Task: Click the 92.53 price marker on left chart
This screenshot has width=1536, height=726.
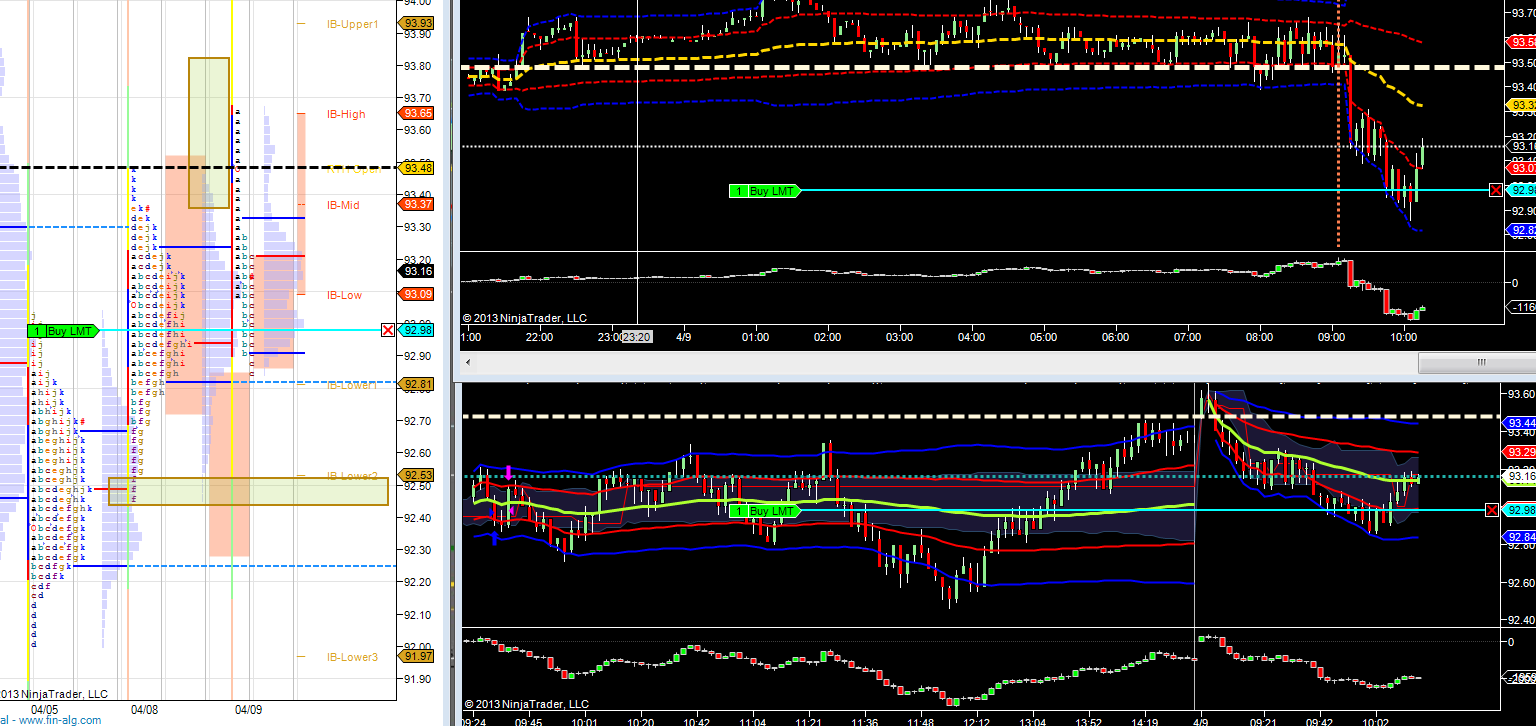Action: point(417,475)
